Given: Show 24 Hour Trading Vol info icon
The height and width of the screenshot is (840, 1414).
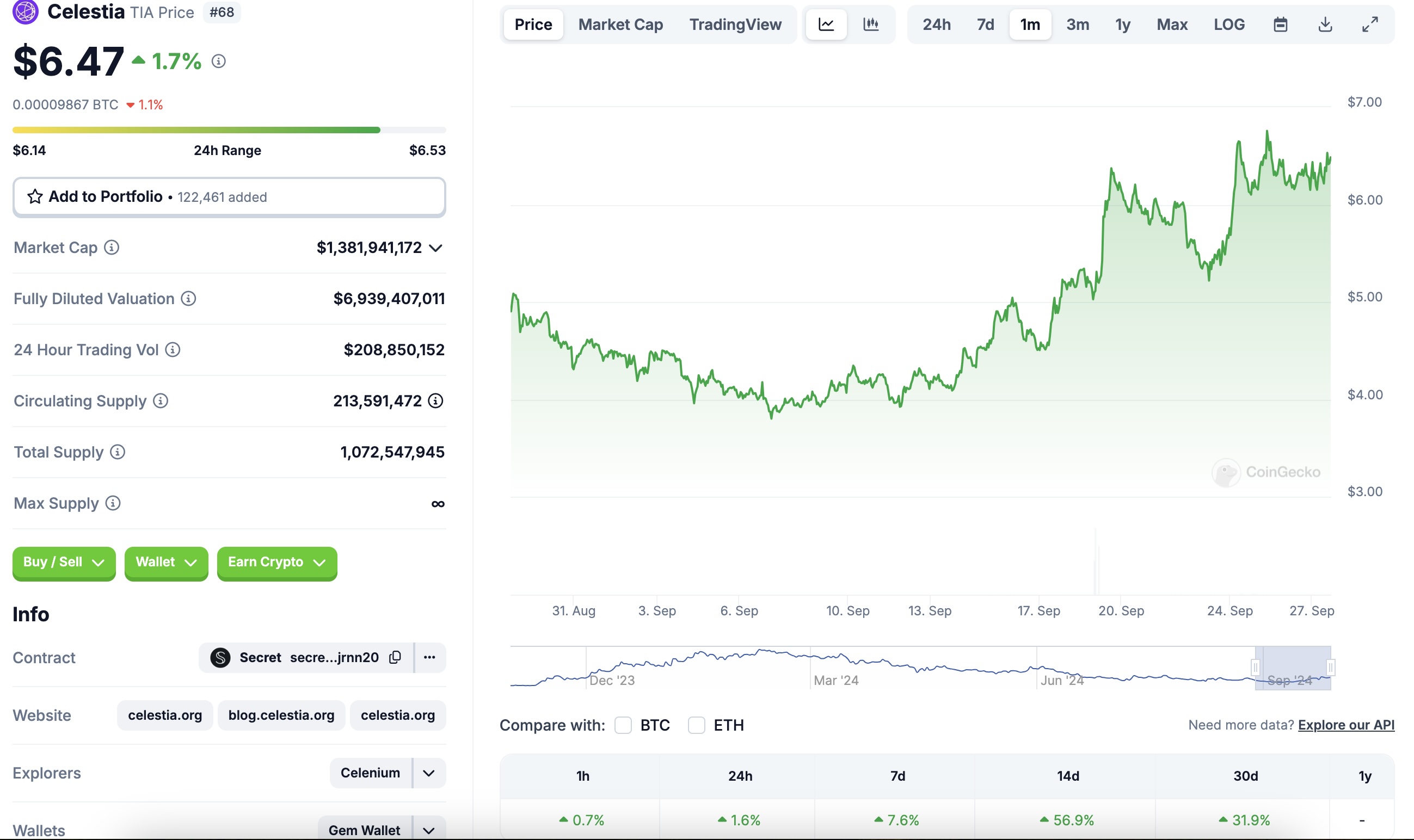Looking at the screenshot, I should [x=173, y=350].
